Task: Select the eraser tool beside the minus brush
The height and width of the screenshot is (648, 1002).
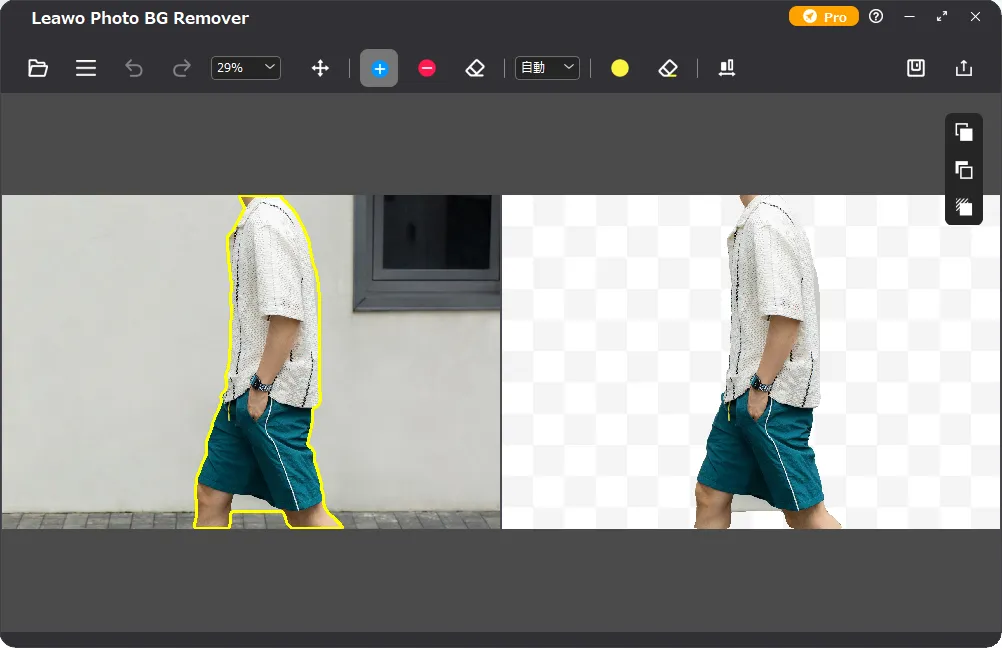Action: [x=475, y=68]
